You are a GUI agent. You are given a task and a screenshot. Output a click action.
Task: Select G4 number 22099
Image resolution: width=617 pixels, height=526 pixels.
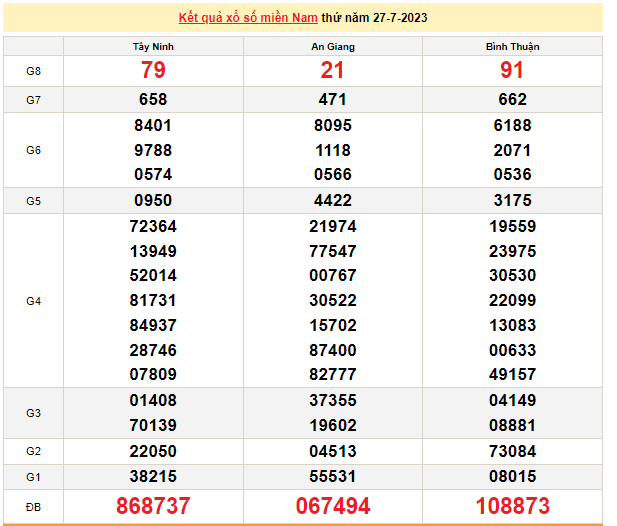pos(512,300)
